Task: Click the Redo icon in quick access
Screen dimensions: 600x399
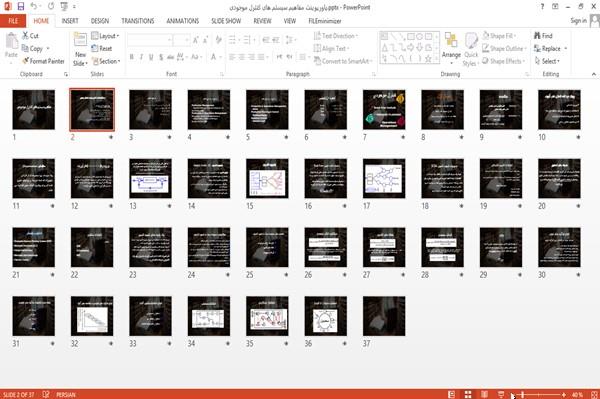Action: (51, 7)
